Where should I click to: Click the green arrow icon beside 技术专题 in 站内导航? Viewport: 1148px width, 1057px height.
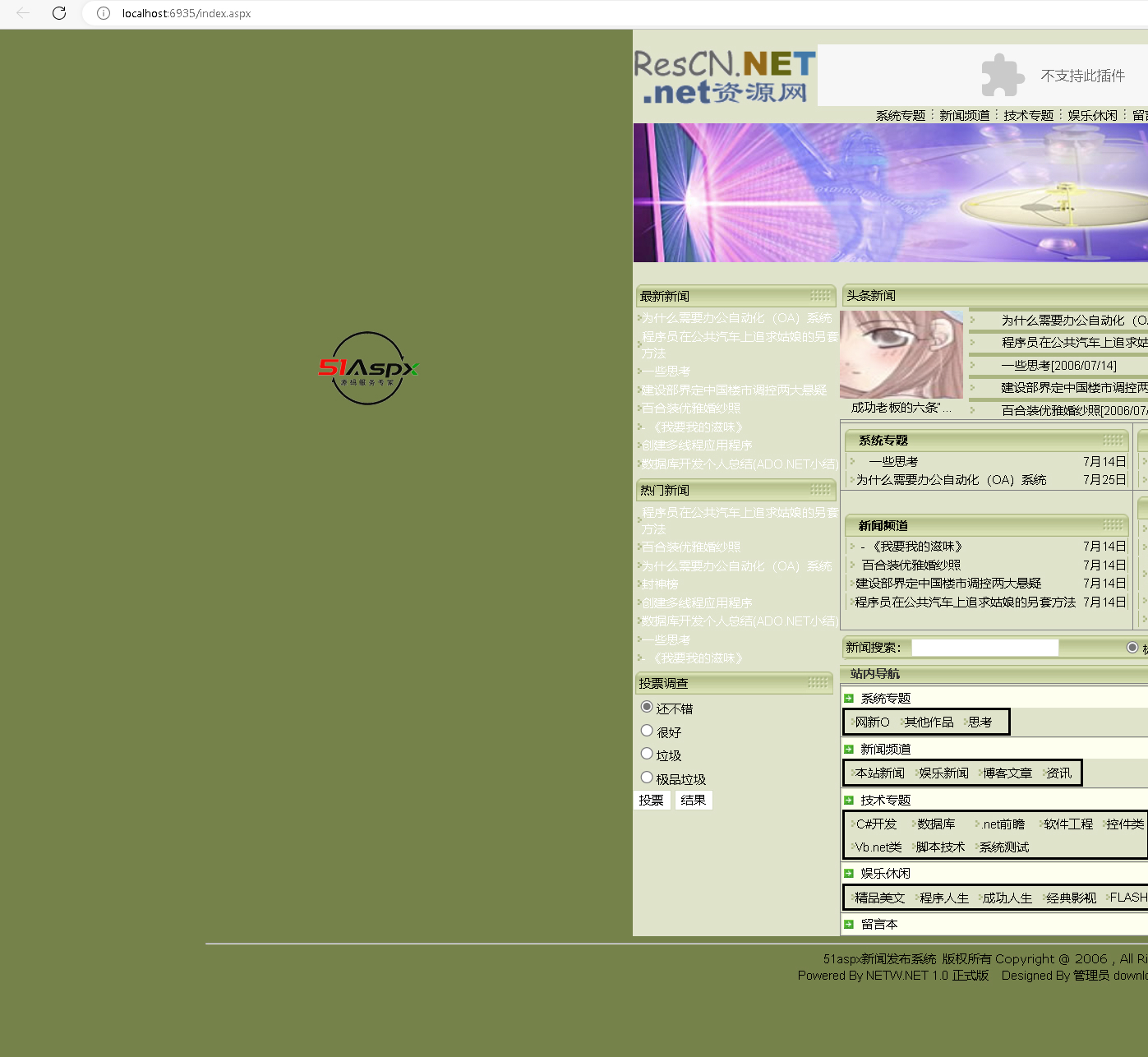tap(849, 801)
